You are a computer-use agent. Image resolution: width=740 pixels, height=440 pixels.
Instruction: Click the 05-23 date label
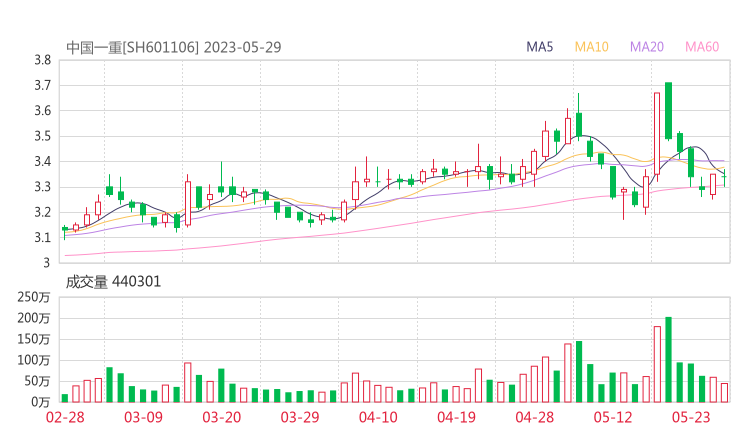click(x=691, y=417)
